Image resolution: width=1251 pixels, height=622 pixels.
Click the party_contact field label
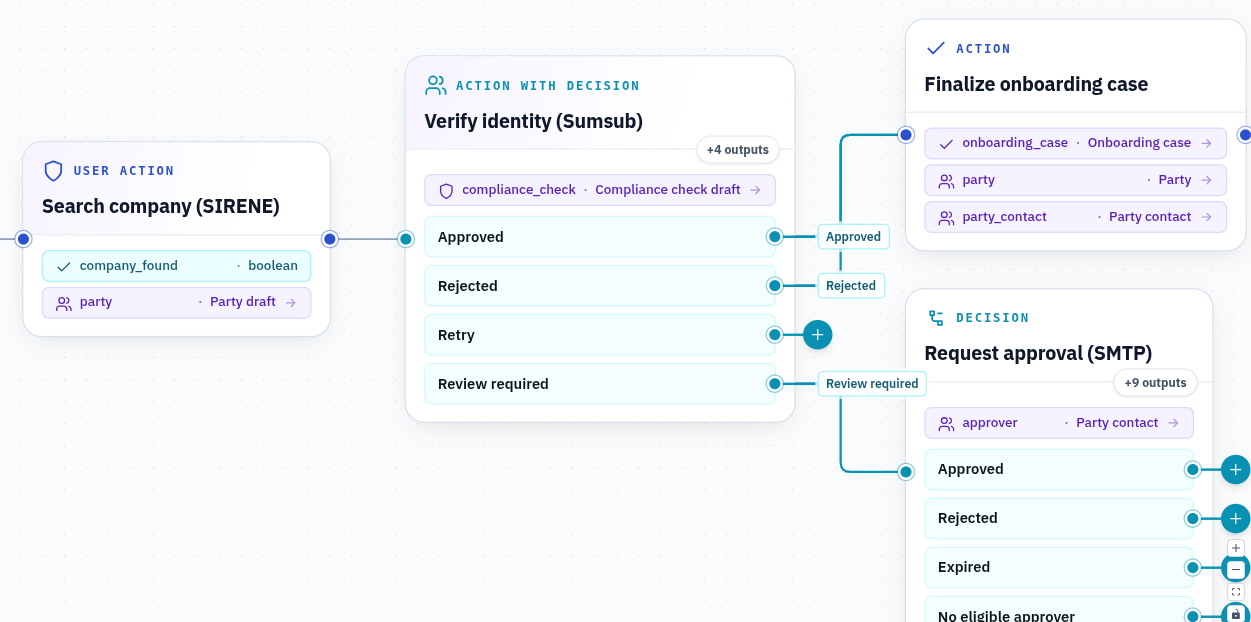pyautogui.click(x=1005, y=217)
